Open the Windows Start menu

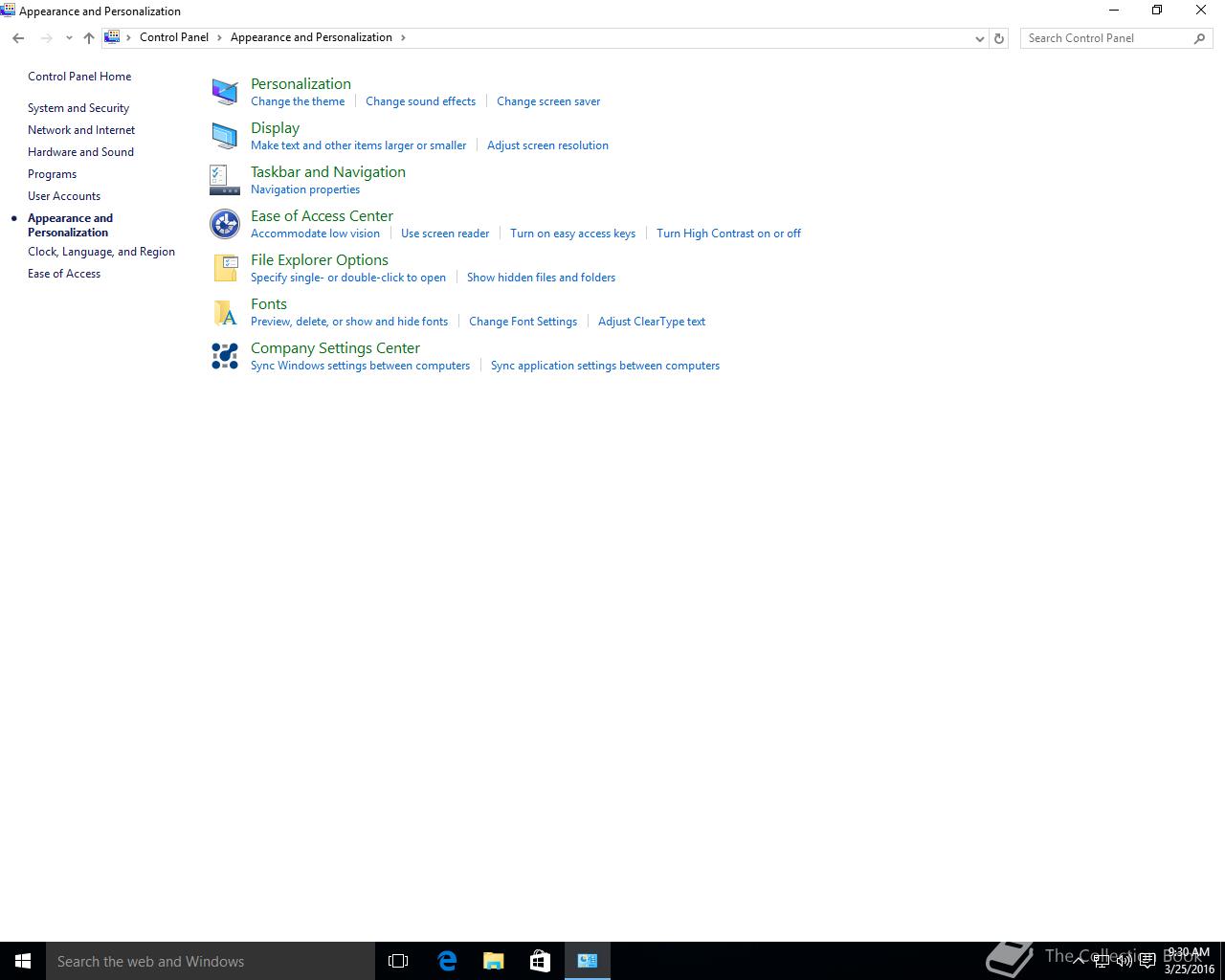(x=23, y=961)
